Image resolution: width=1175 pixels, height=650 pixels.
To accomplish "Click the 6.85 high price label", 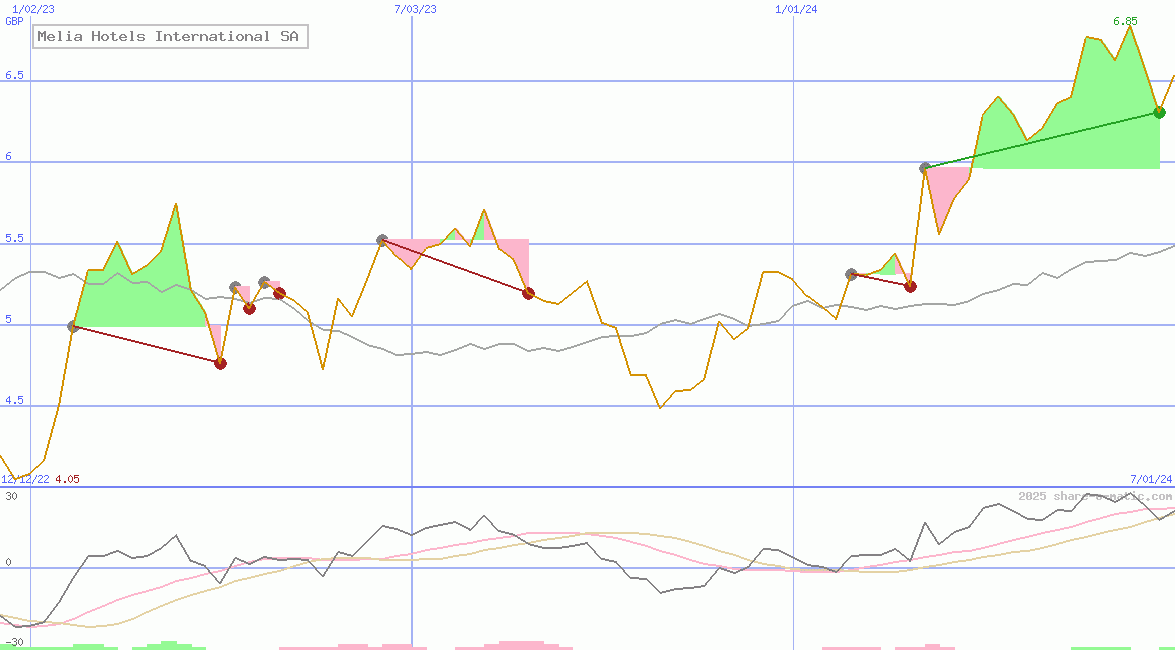I will click(1125, 21).
